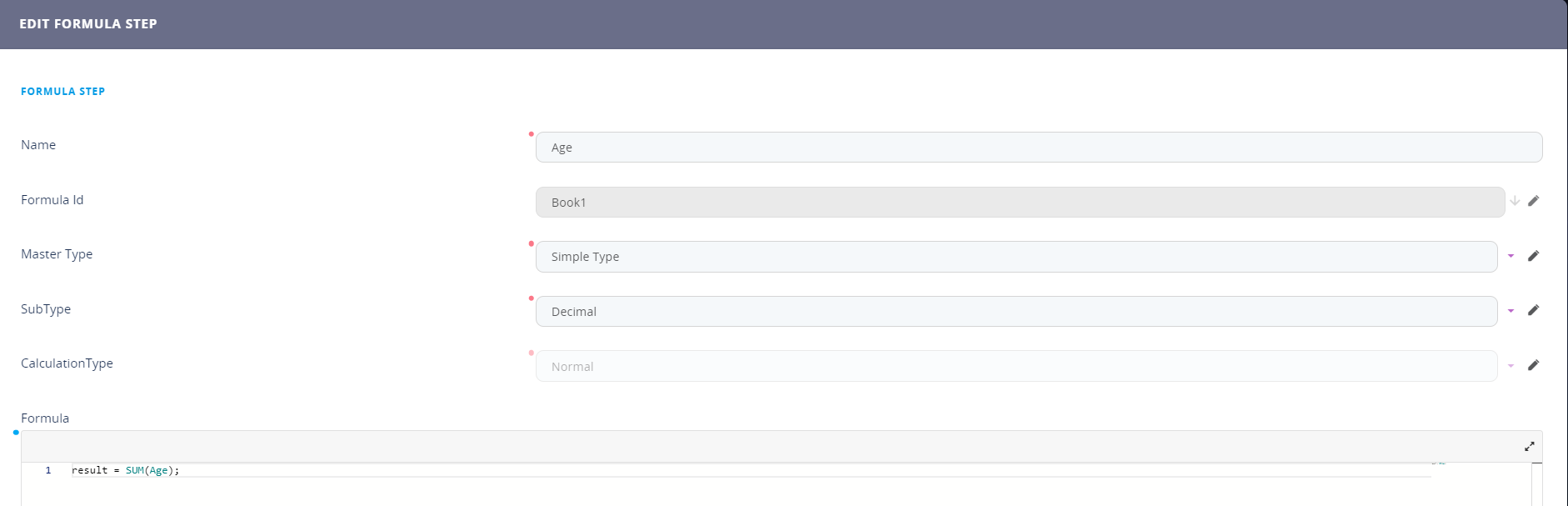Click the edit pencil for Master Type
1568x506 pixels.
coord(1533,256)
